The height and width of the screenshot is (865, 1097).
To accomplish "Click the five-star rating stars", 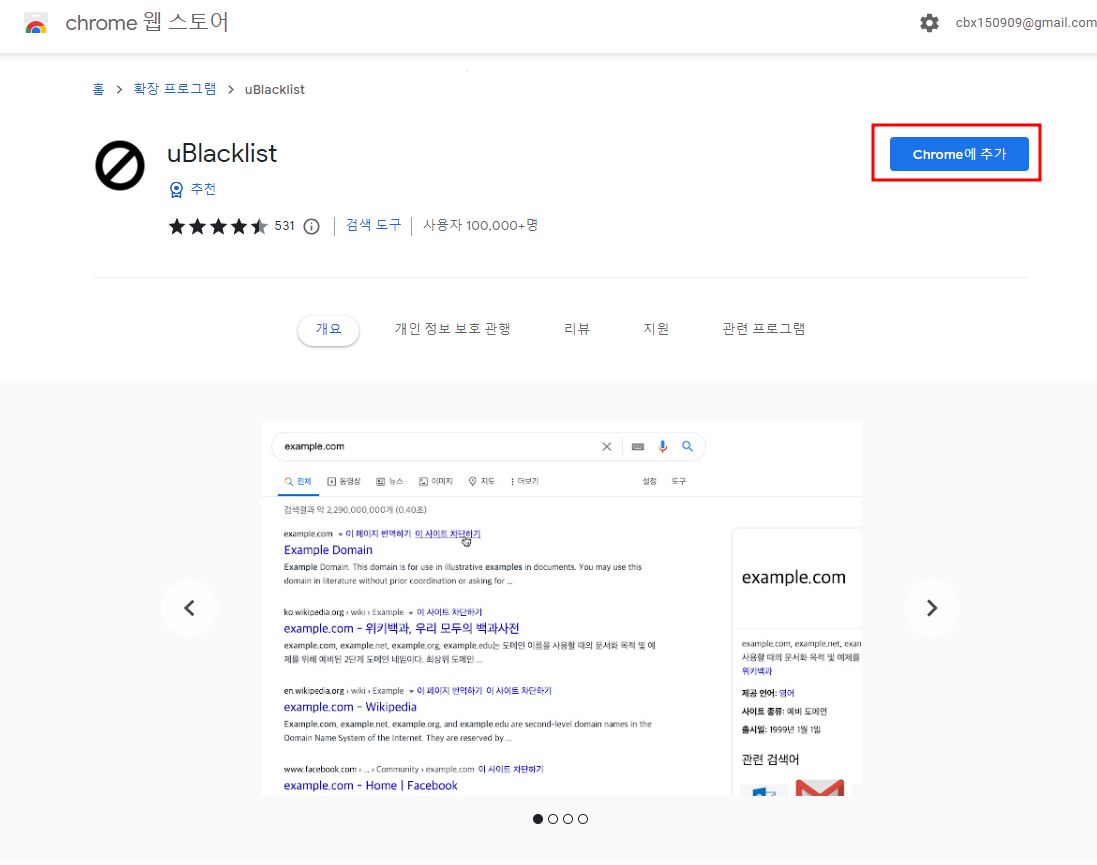I will pos(218,226).
